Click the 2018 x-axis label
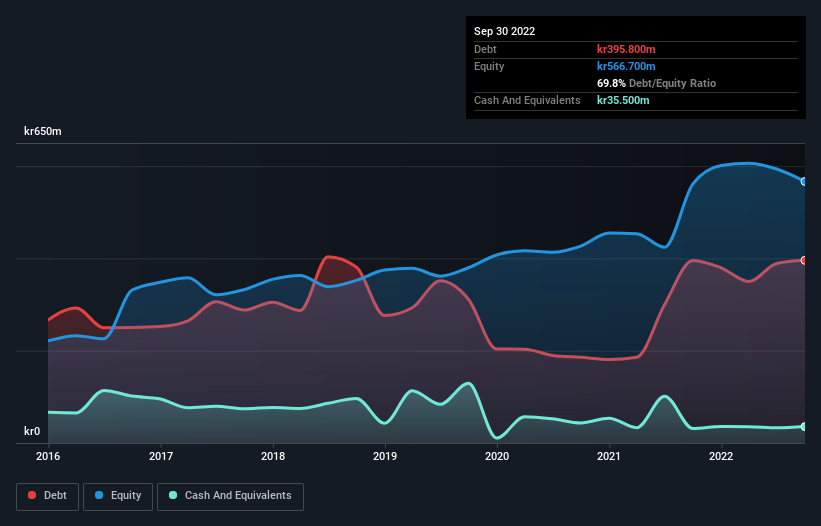The width and height of the screenshot is (821, 526). tap(273, 456)
